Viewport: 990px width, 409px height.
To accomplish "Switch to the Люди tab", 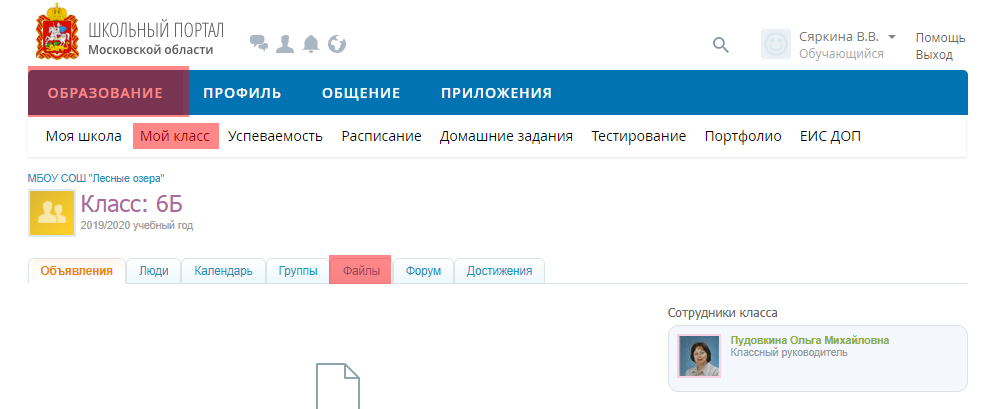I will pos(153,271).
